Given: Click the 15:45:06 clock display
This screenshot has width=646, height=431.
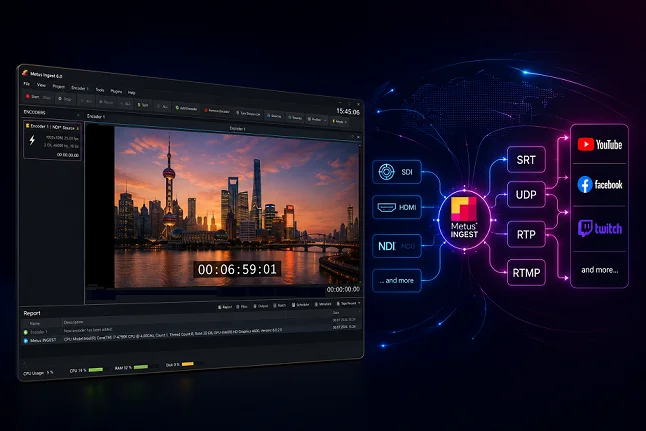Looking at the screenshot, I should (348, 111).
